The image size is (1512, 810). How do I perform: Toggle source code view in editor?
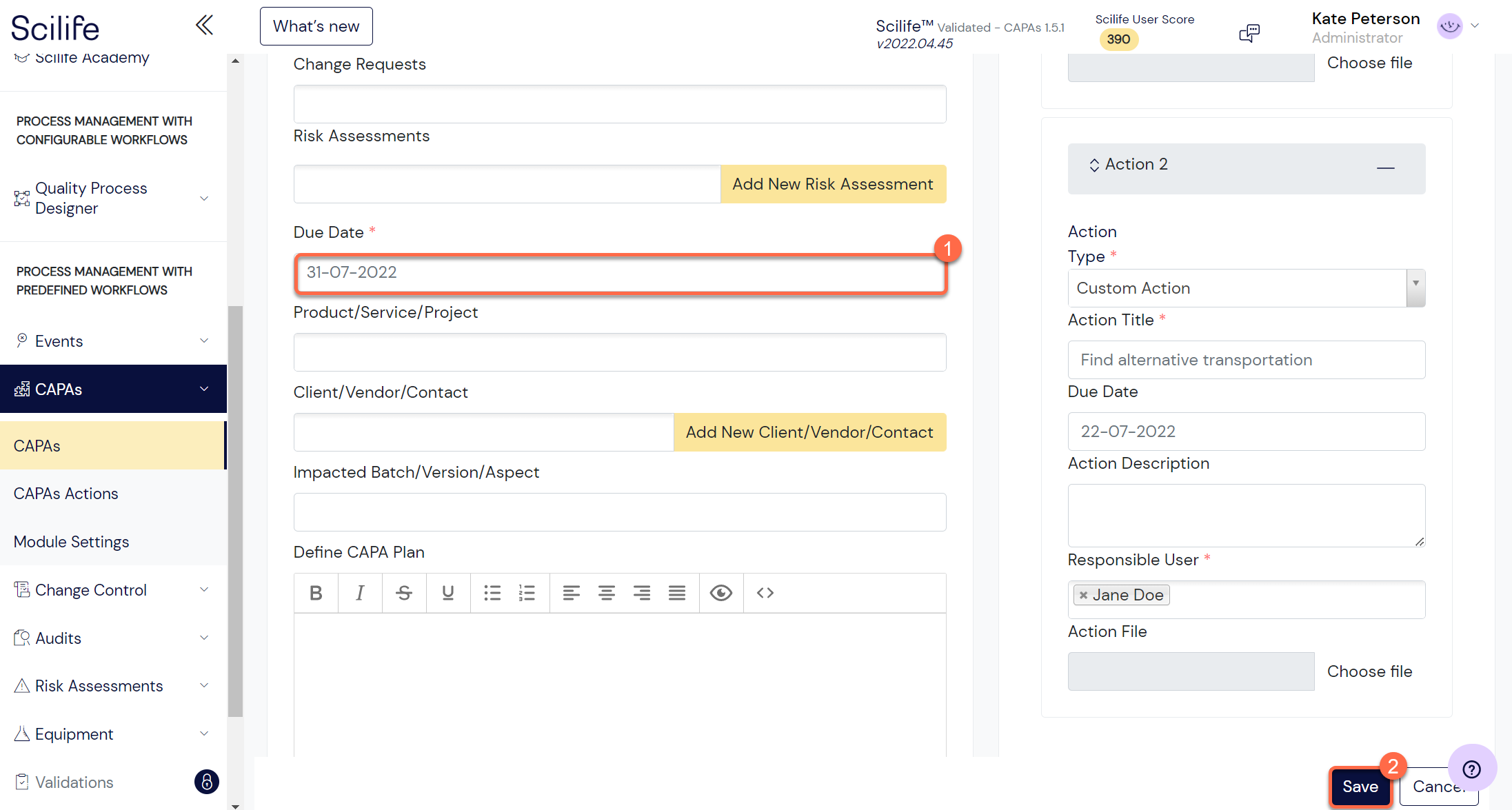pos(765,593)
